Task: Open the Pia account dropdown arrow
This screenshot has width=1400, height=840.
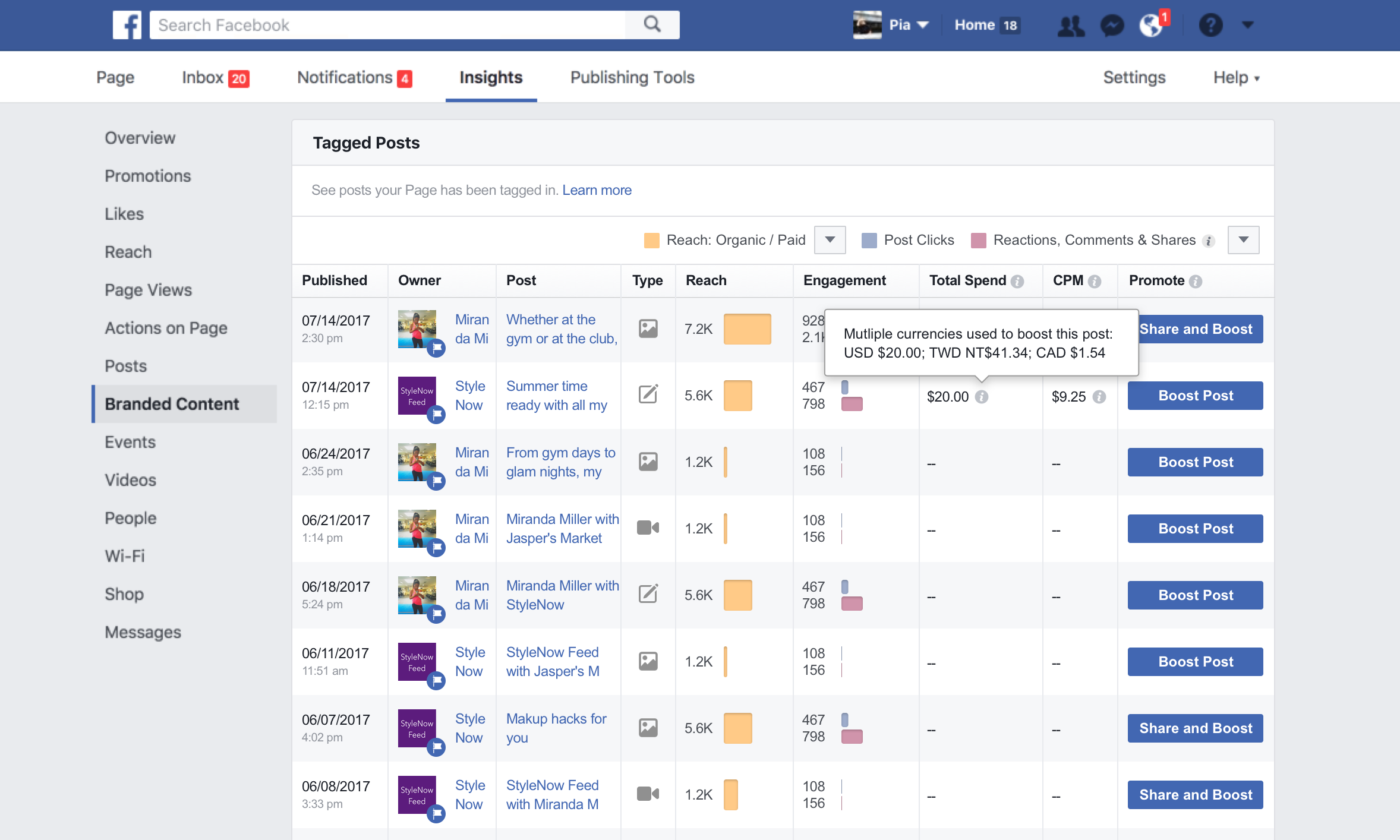Action: (x=923, y=25)
